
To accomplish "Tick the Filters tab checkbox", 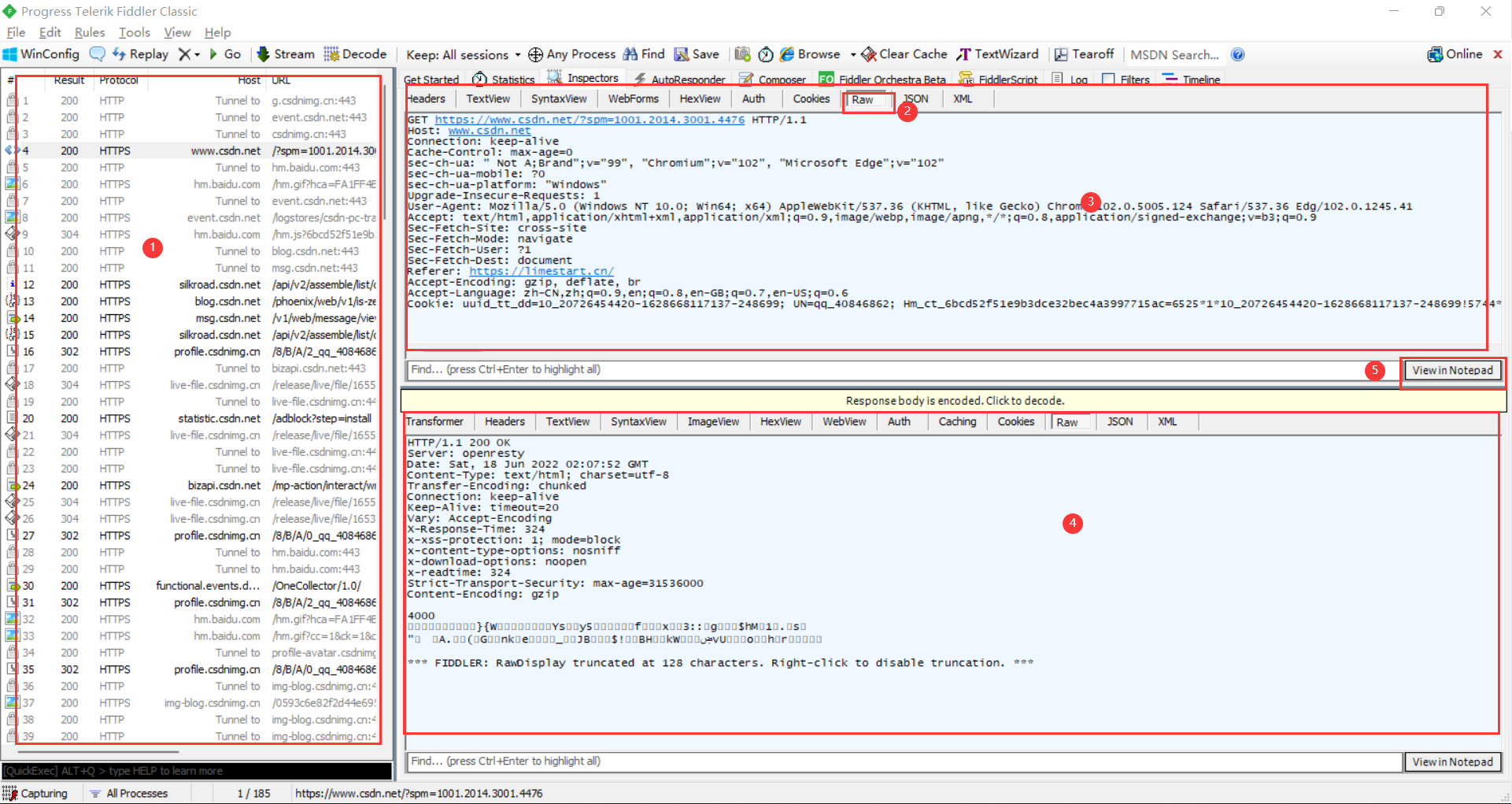I will click(1108, 79).
